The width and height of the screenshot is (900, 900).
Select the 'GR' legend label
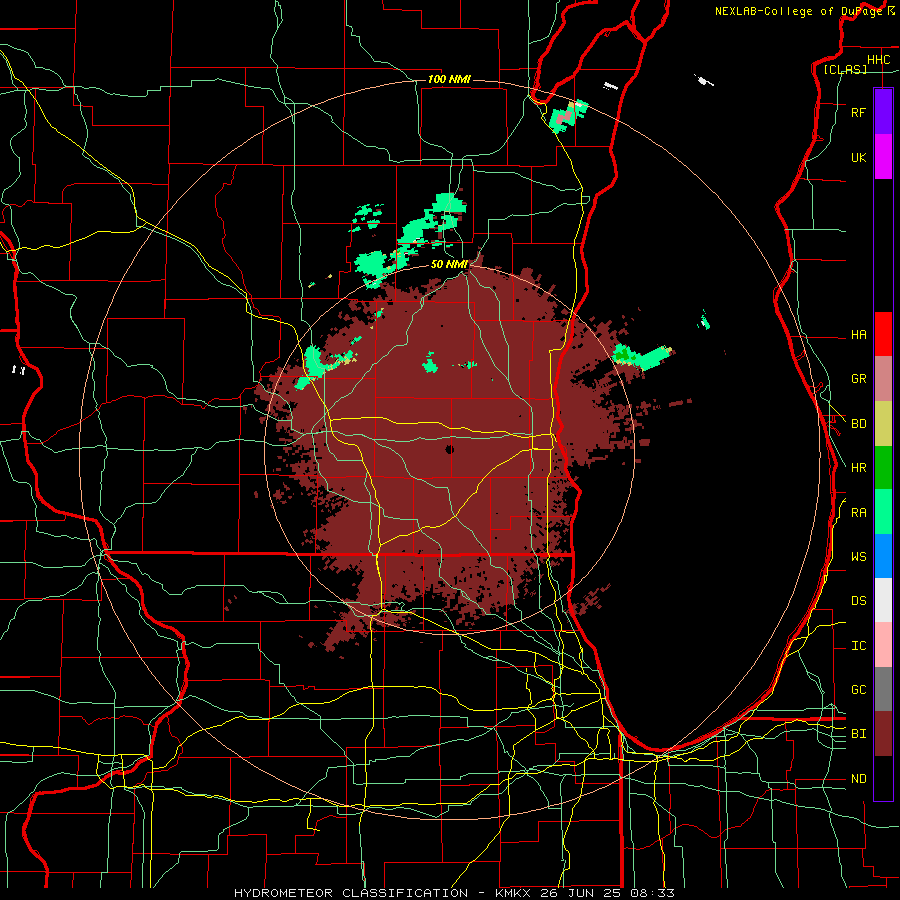pos(858,379)
